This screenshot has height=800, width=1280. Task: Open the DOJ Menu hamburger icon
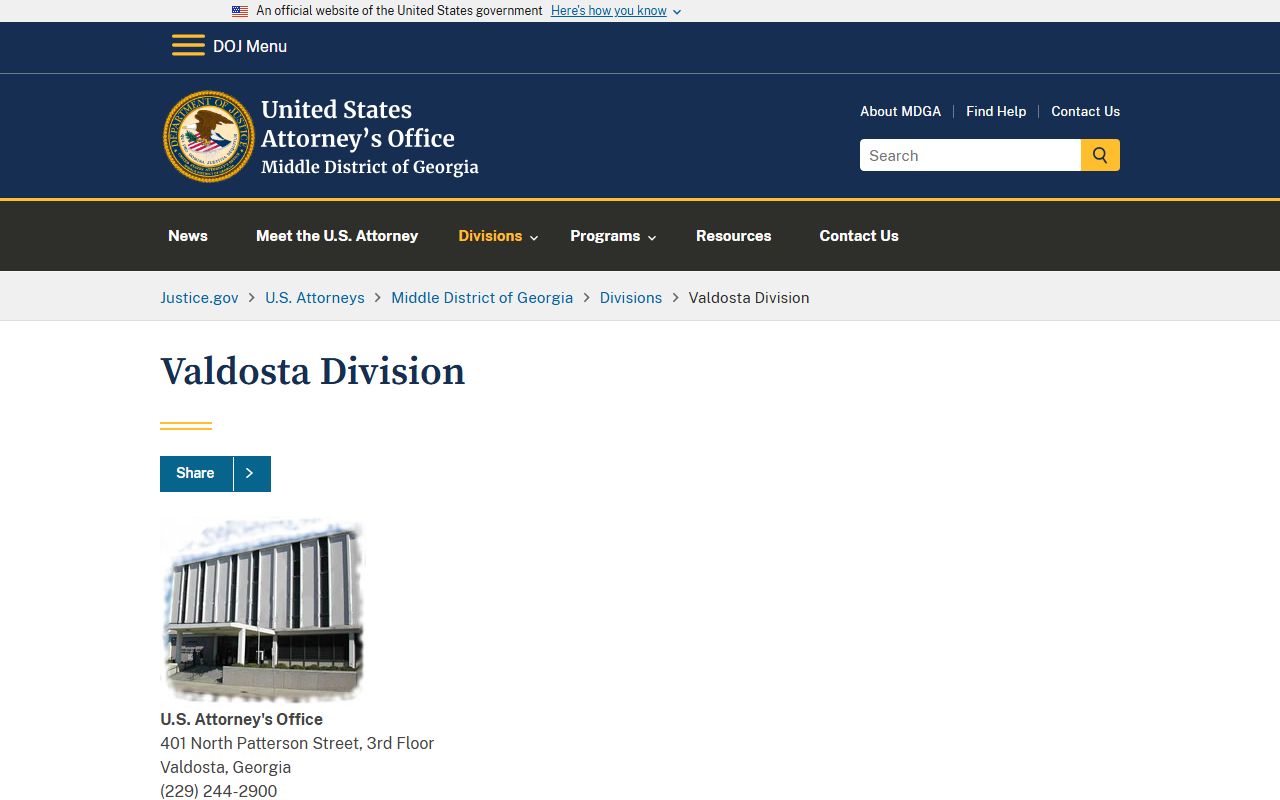point(188,46)
